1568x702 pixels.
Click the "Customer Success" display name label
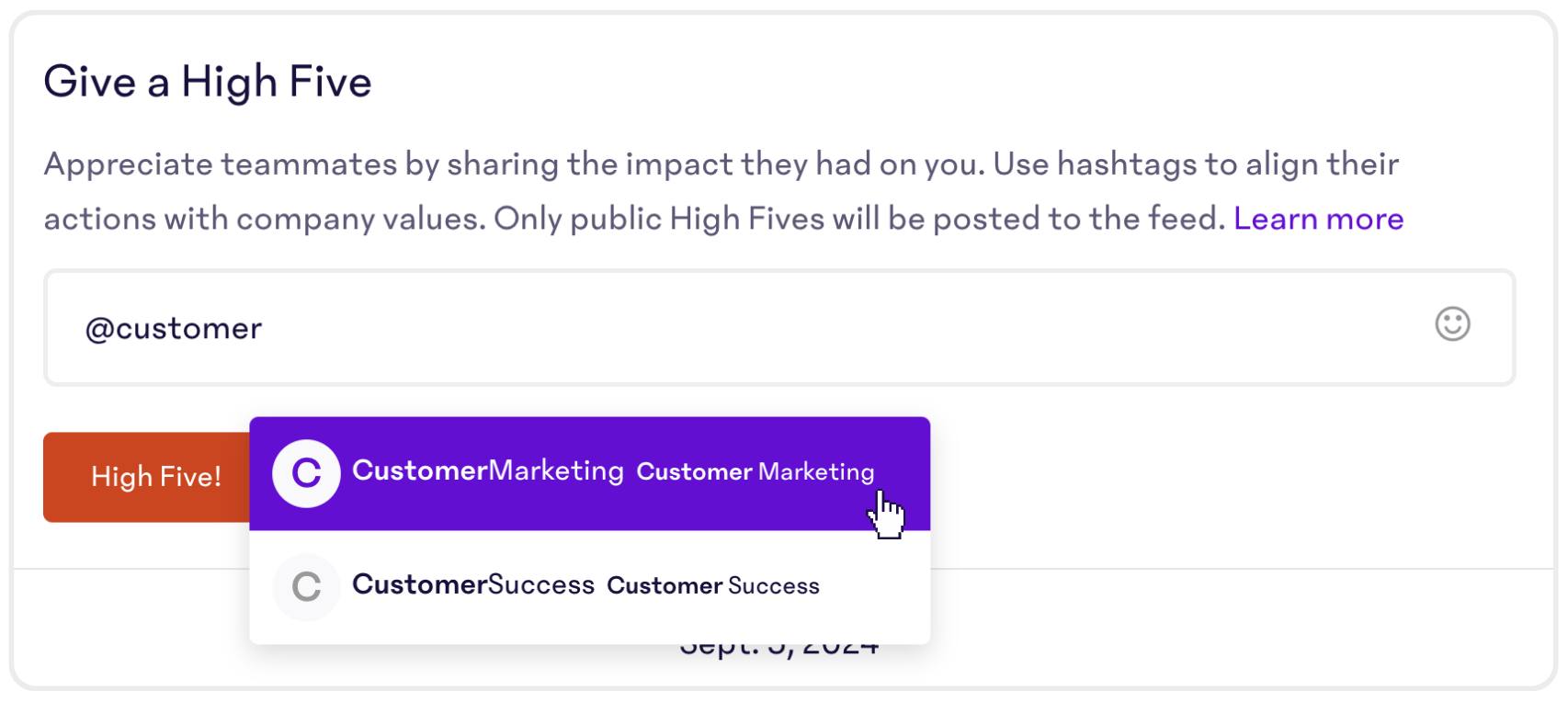tap(713, 585)
